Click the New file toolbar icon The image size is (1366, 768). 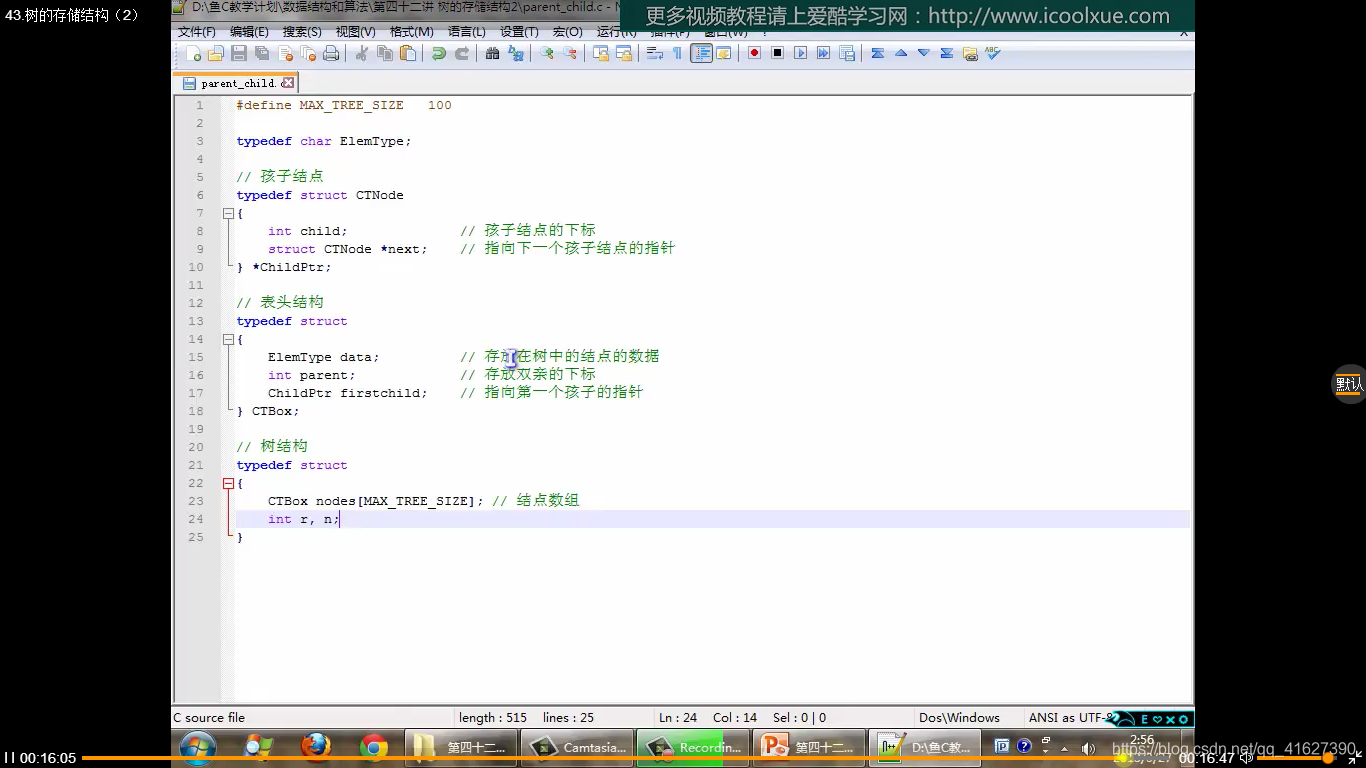(x=193, y=54)
